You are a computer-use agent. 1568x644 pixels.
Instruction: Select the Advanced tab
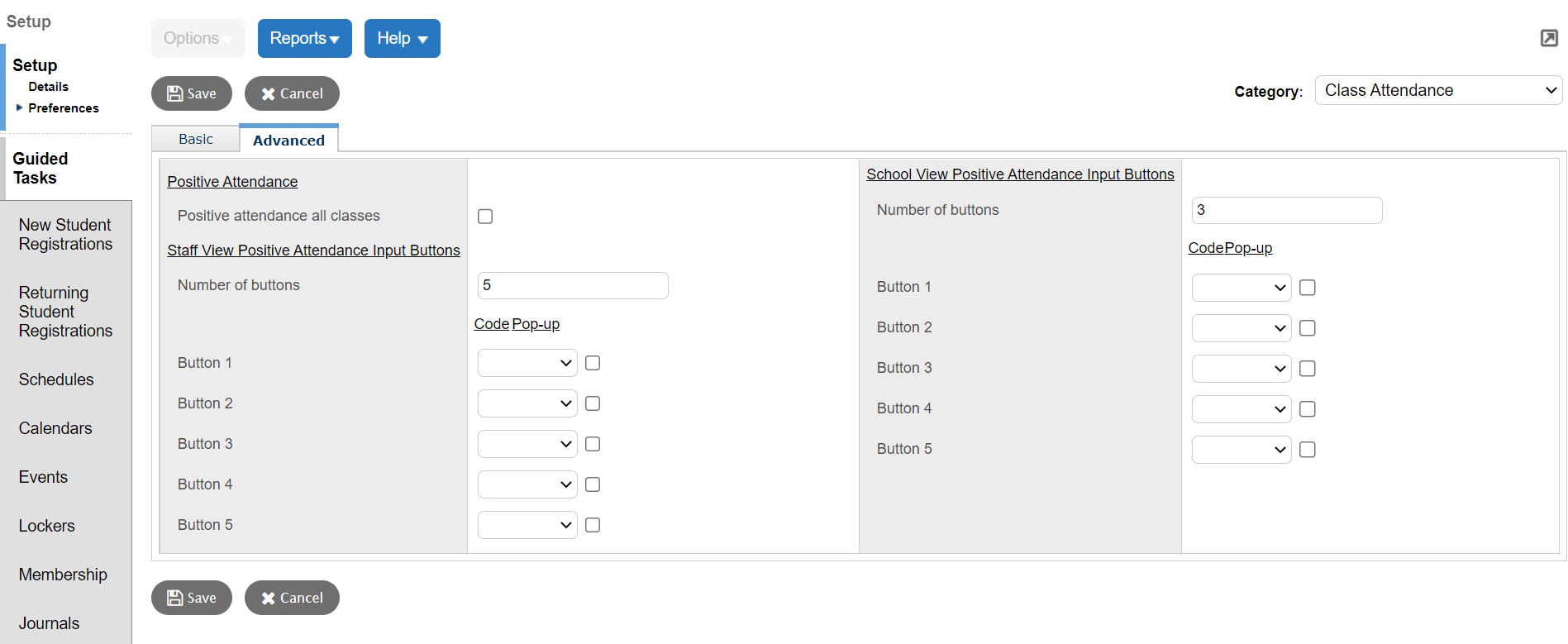(x=288, y=140)
